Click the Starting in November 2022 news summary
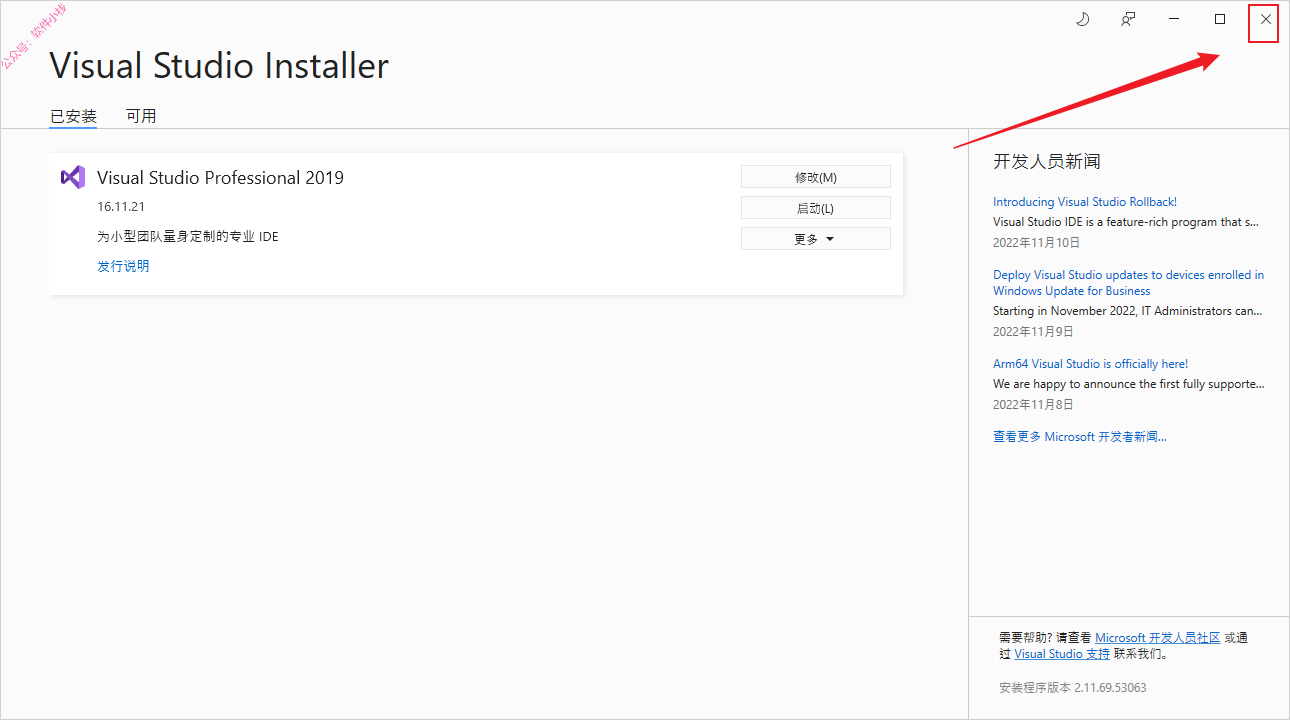Viewport: 1290px width, 720px height. click(1128, 311)
